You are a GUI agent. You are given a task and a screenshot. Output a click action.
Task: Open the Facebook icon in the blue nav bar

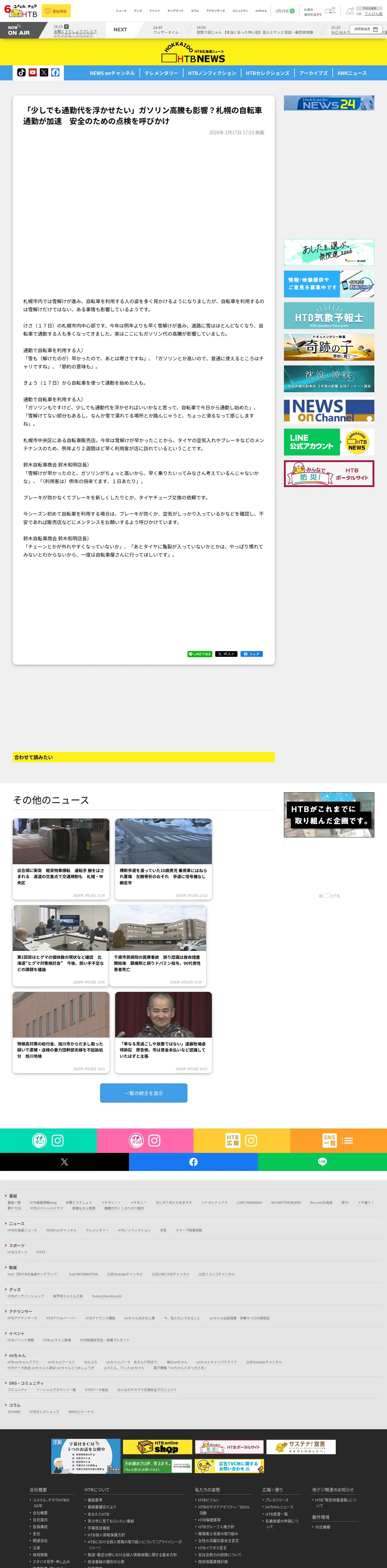pos(55,73)
